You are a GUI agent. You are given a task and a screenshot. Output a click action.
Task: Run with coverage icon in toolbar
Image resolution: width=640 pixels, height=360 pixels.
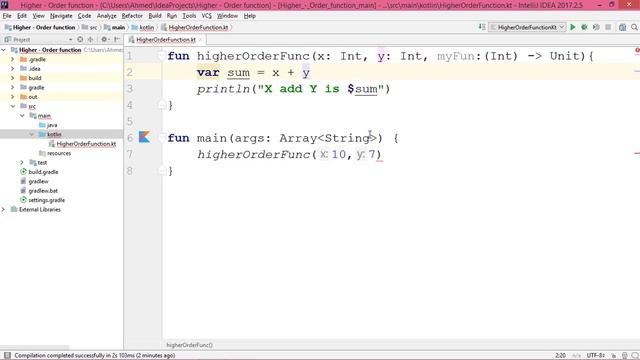596,27
